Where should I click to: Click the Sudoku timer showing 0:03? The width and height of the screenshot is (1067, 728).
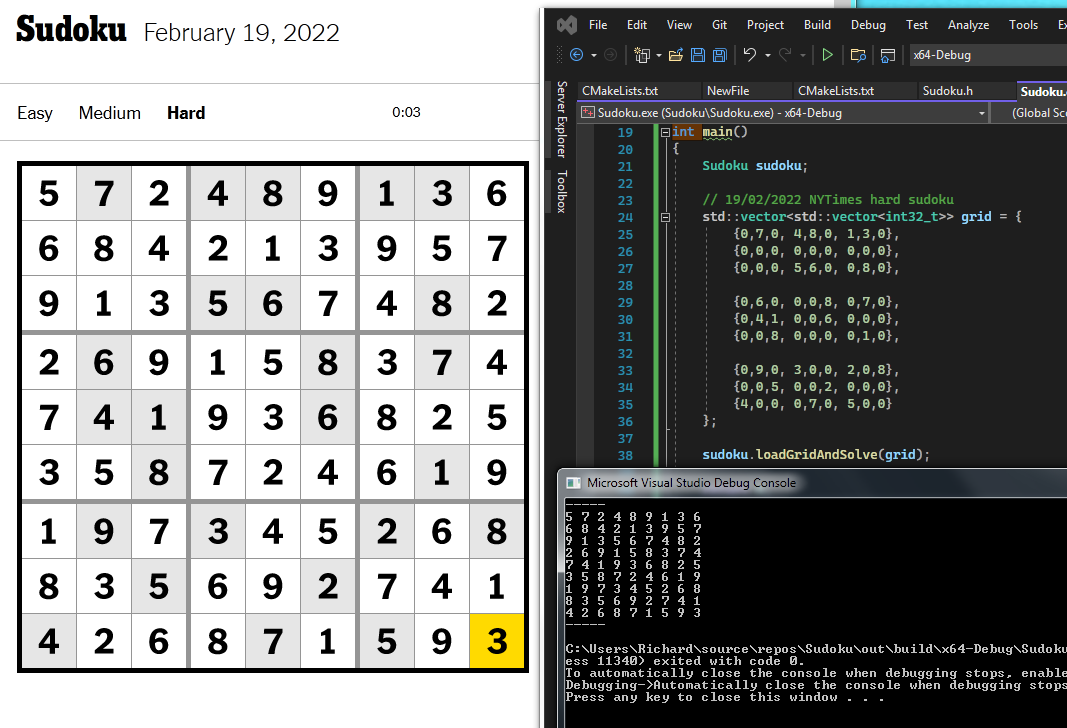[x=406, y=112]
